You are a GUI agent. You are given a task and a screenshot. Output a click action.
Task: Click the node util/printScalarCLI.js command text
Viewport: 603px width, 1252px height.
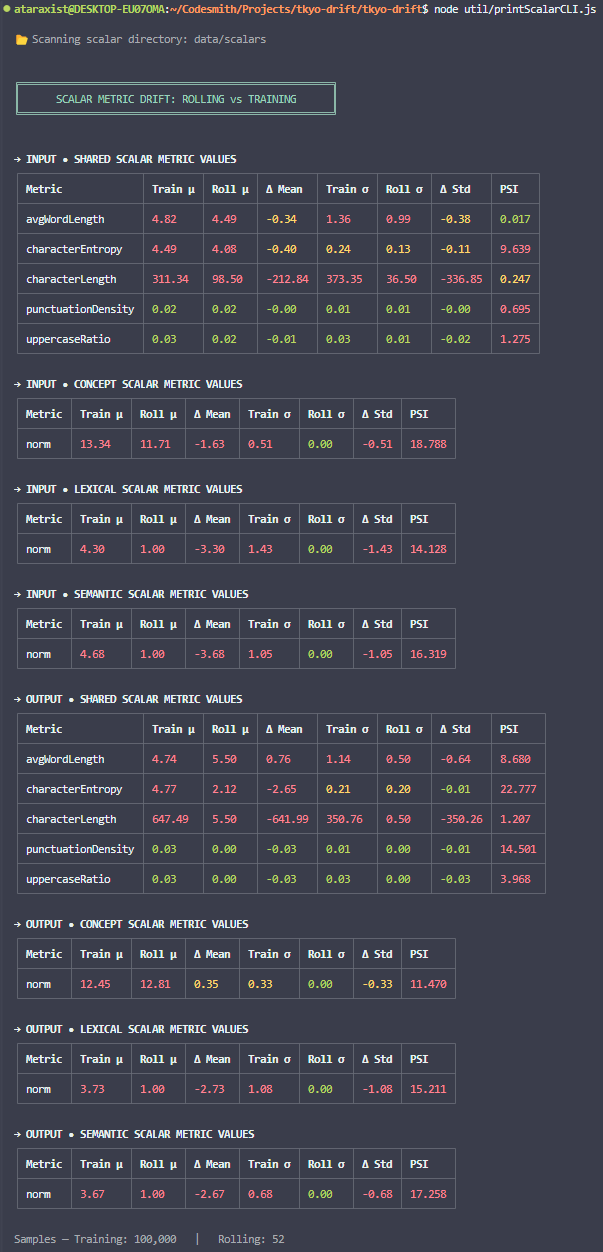click(x=516, y=9)
